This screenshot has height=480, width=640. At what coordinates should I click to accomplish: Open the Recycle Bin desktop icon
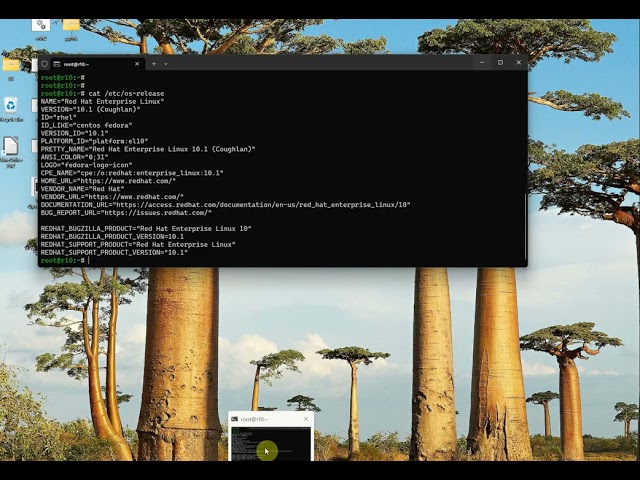point(11,109)
